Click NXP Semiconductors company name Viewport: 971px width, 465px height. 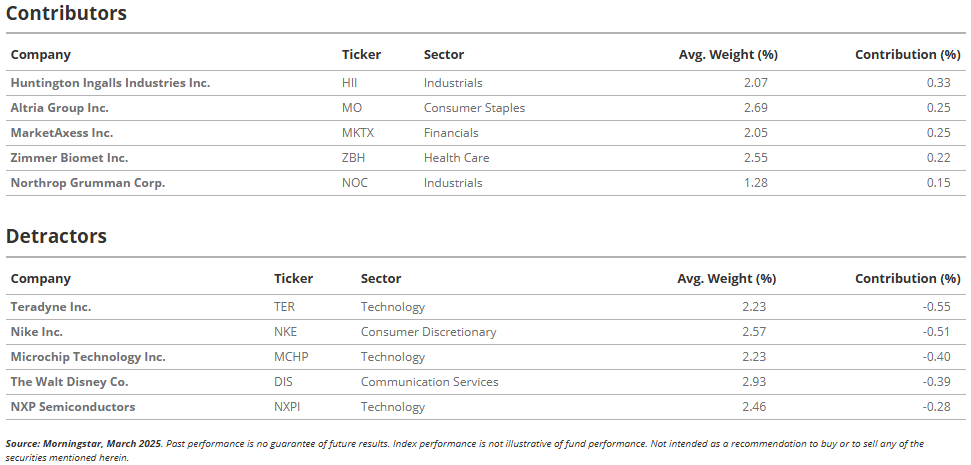(x=72, y=407)
